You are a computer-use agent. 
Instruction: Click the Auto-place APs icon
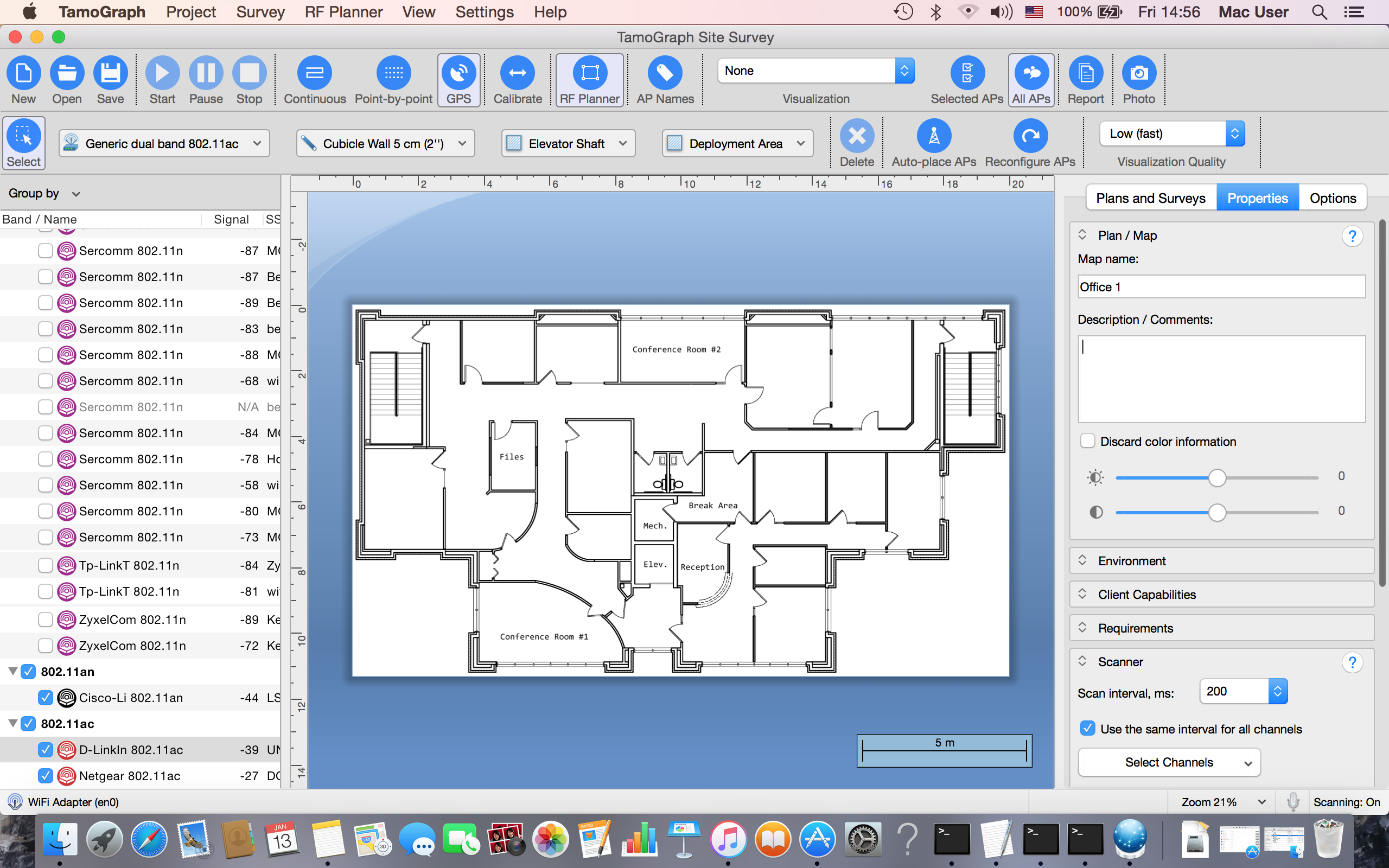tap(933, 137)
